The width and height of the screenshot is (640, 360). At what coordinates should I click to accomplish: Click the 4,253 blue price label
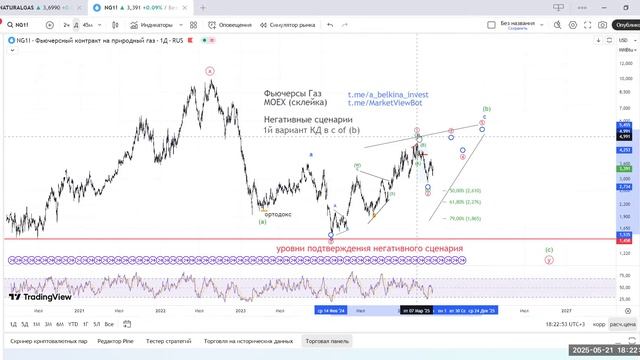tap(625, 150)
